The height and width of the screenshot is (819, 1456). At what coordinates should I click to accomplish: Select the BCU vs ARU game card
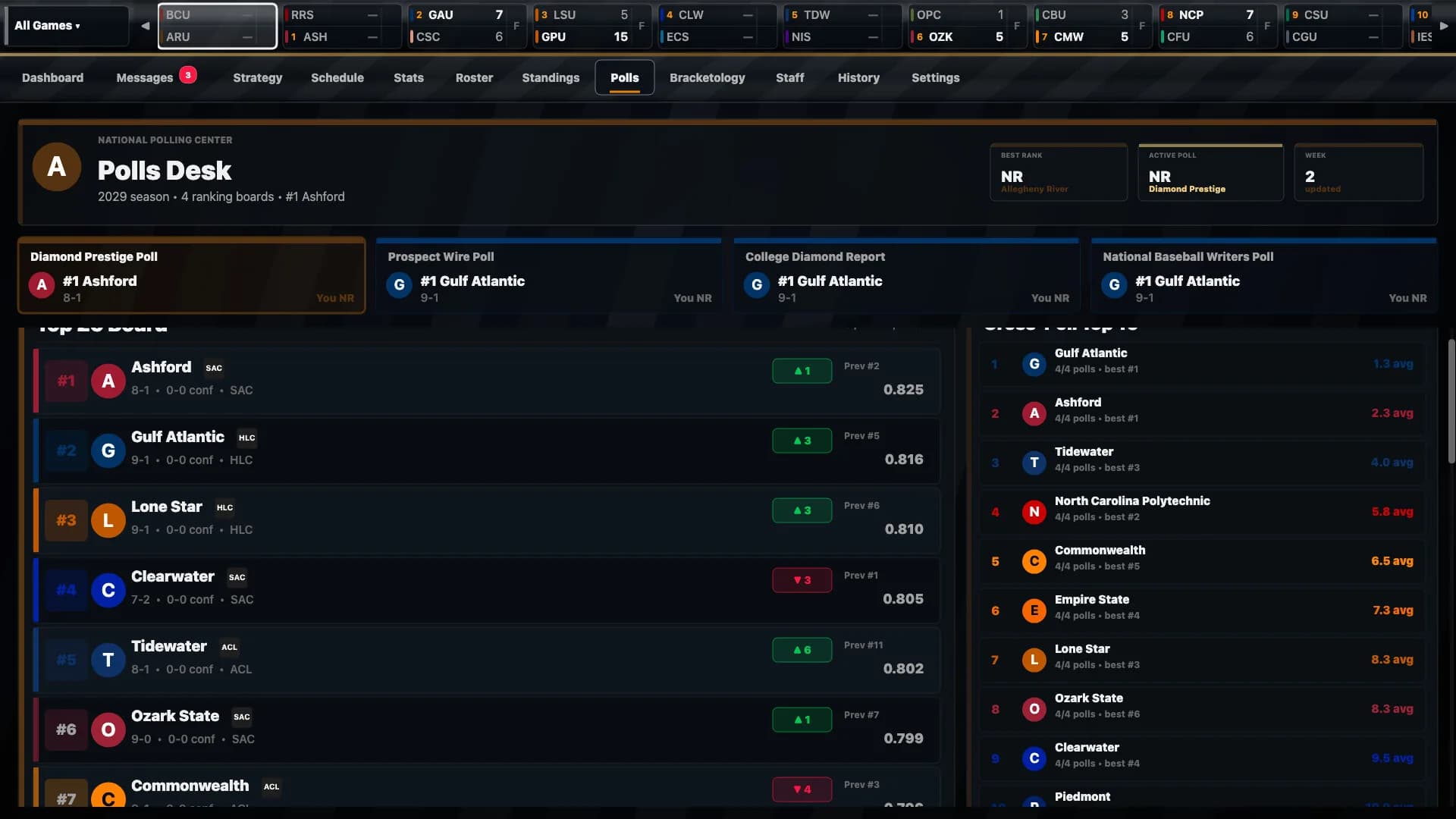[217, 26]
